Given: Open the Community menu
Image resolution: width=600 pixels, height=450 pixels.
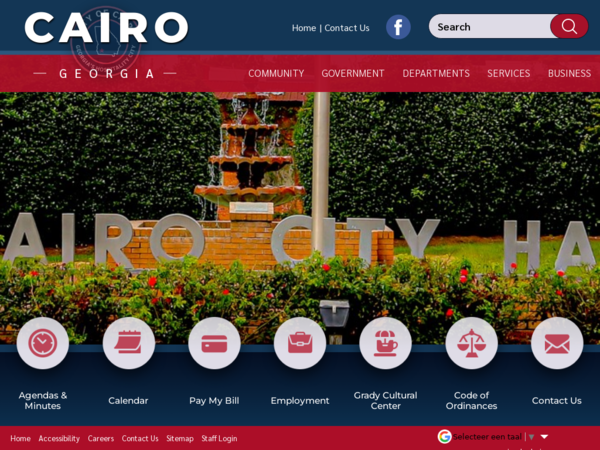Looking at the screenshot, I should (x=276, y=73).
